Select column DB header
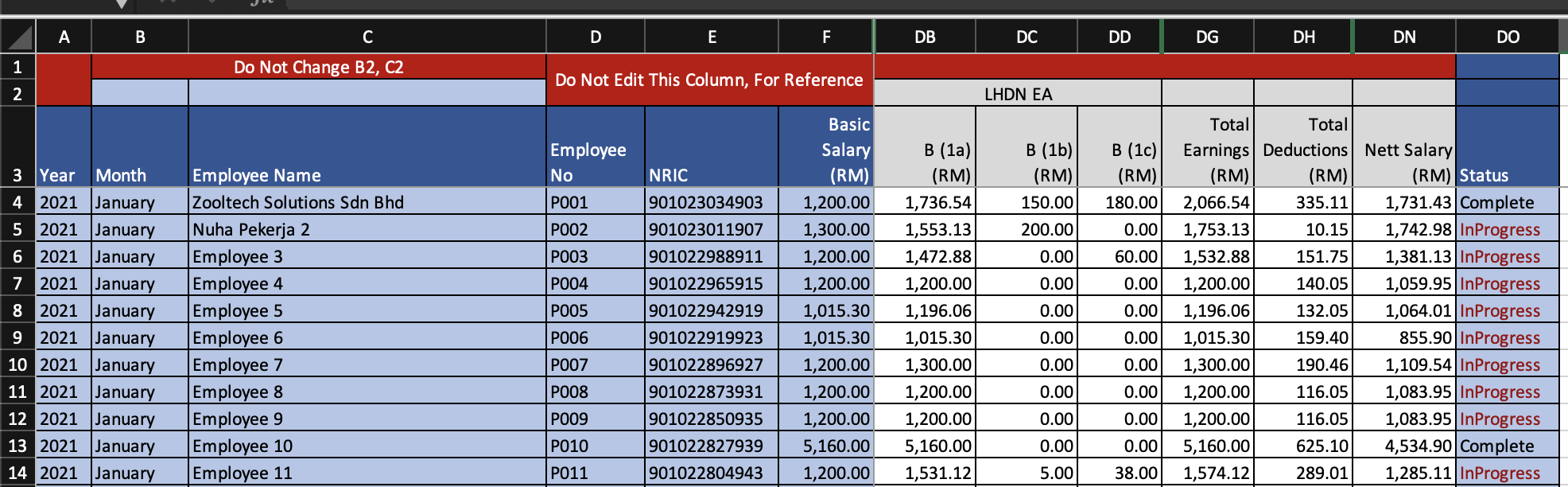Screen dimensions: 1568x487 pyautogui.click(x=925, y=37)
